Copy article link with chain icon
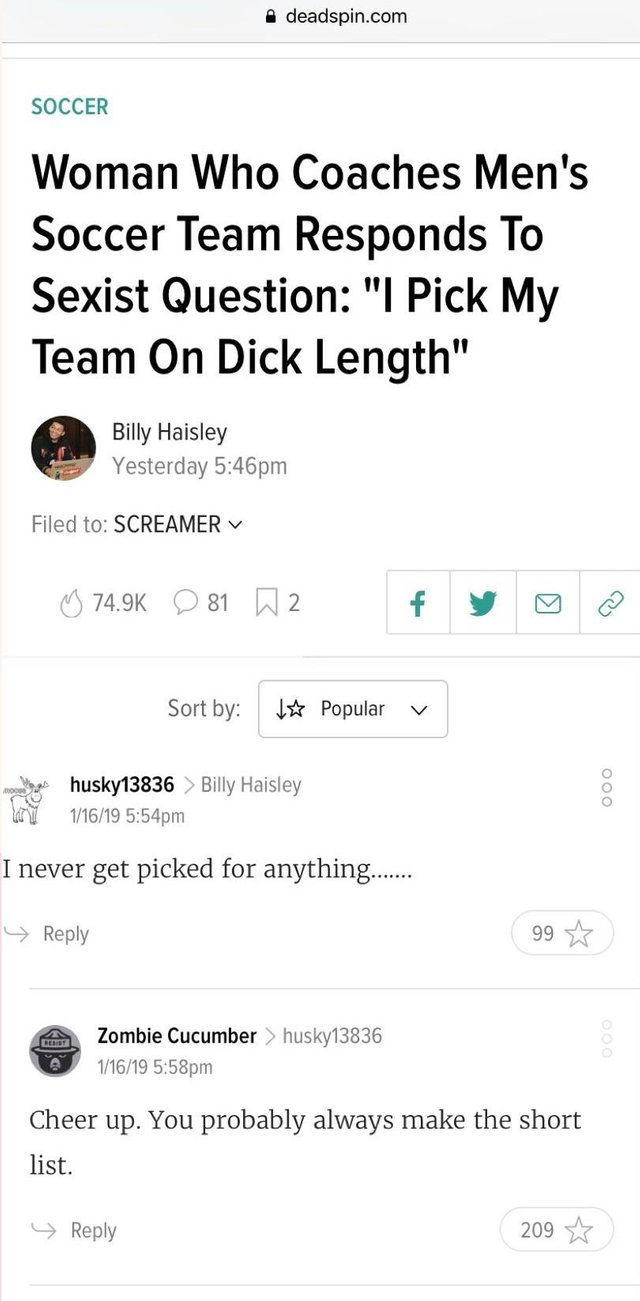Screen dimensions: 640x1301 pos(610,602)
